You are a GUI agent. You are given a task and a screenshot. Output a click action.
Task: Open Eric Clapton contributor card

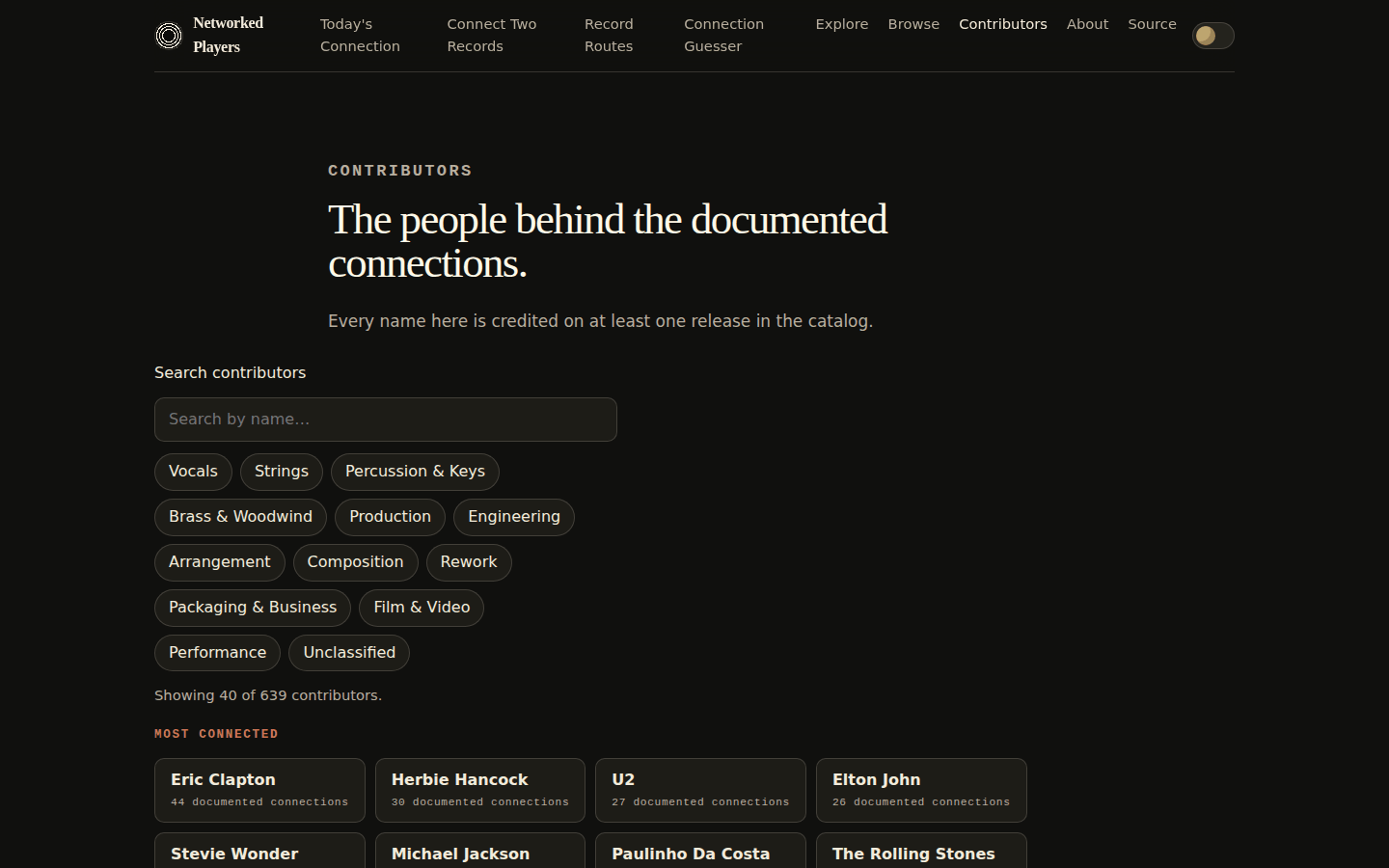pos(259,790)
